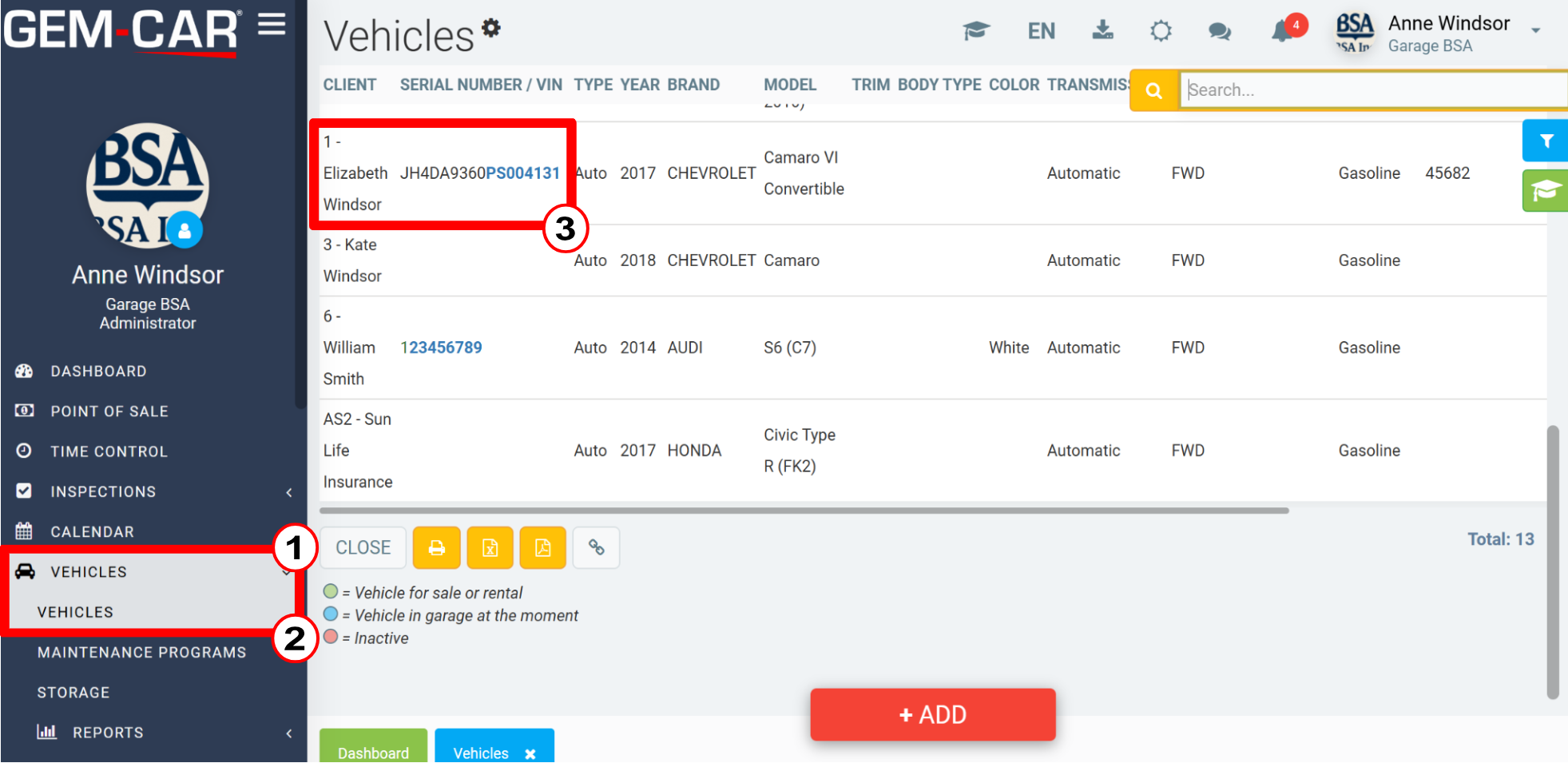Click the red ADD button

pos(932,714)
